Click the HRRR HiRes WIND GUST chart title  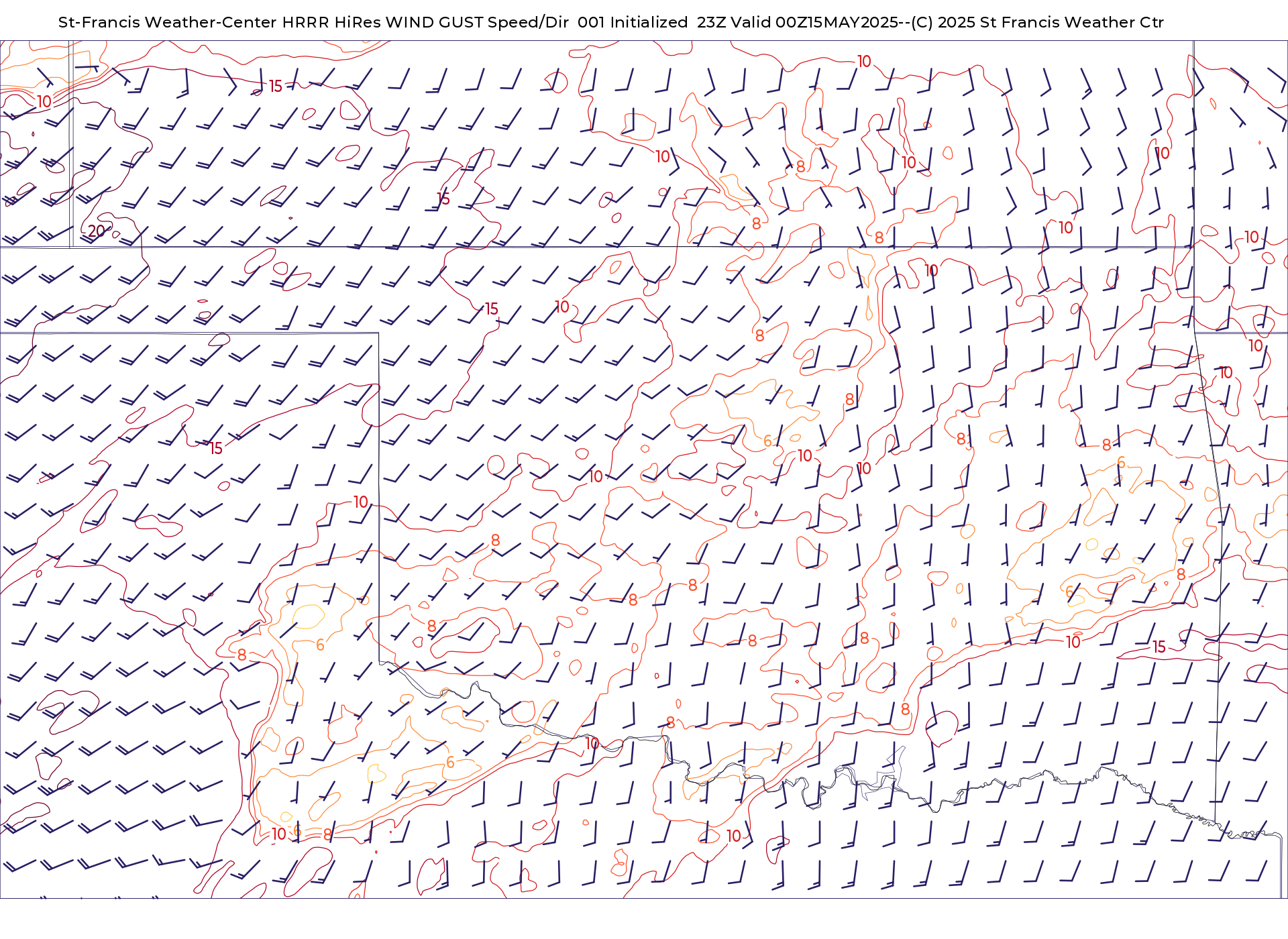tap(610, 22)
